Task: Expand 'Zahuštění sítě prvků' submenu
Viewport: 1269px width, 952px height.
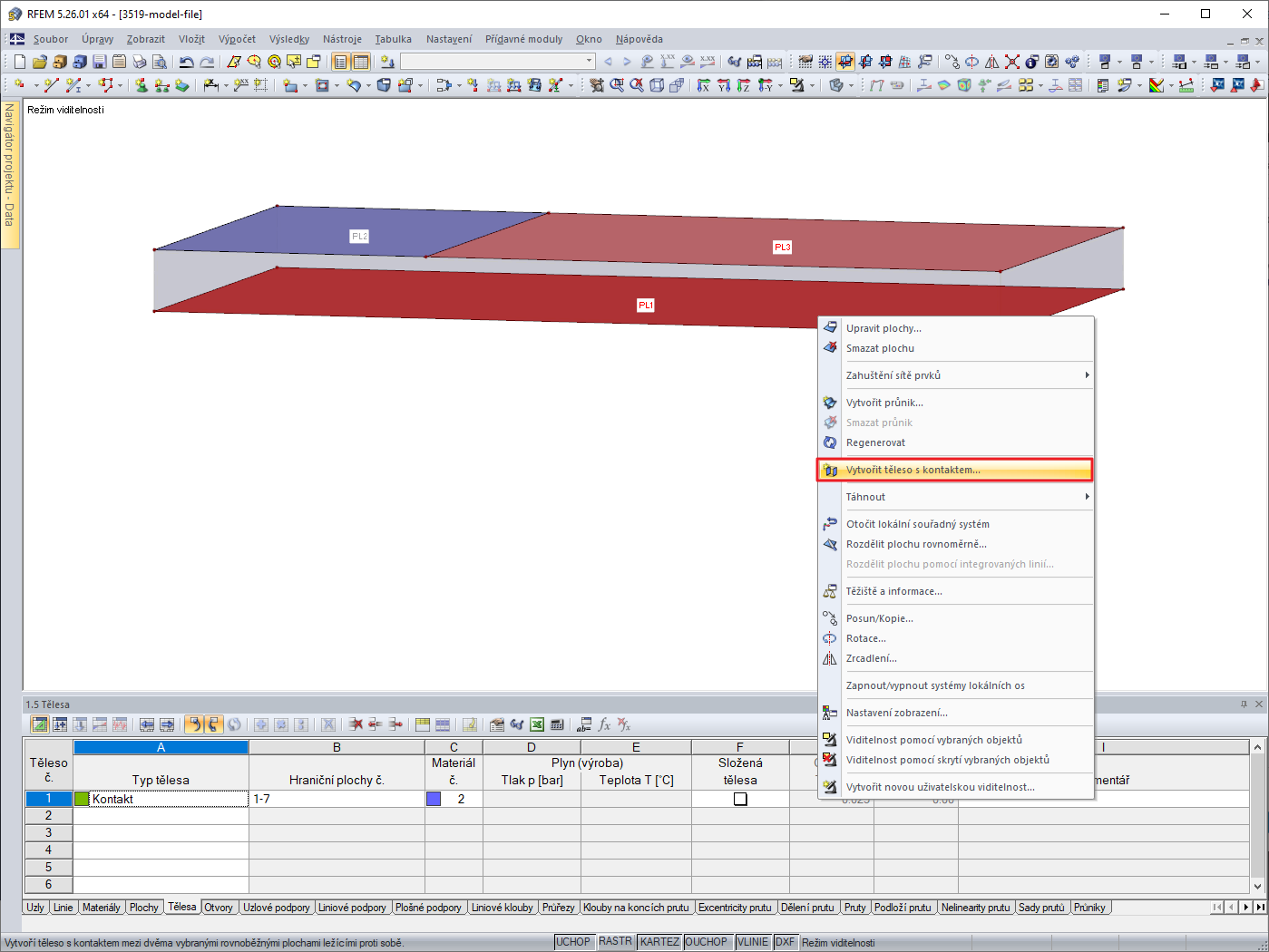Action: tap(956, 375)
